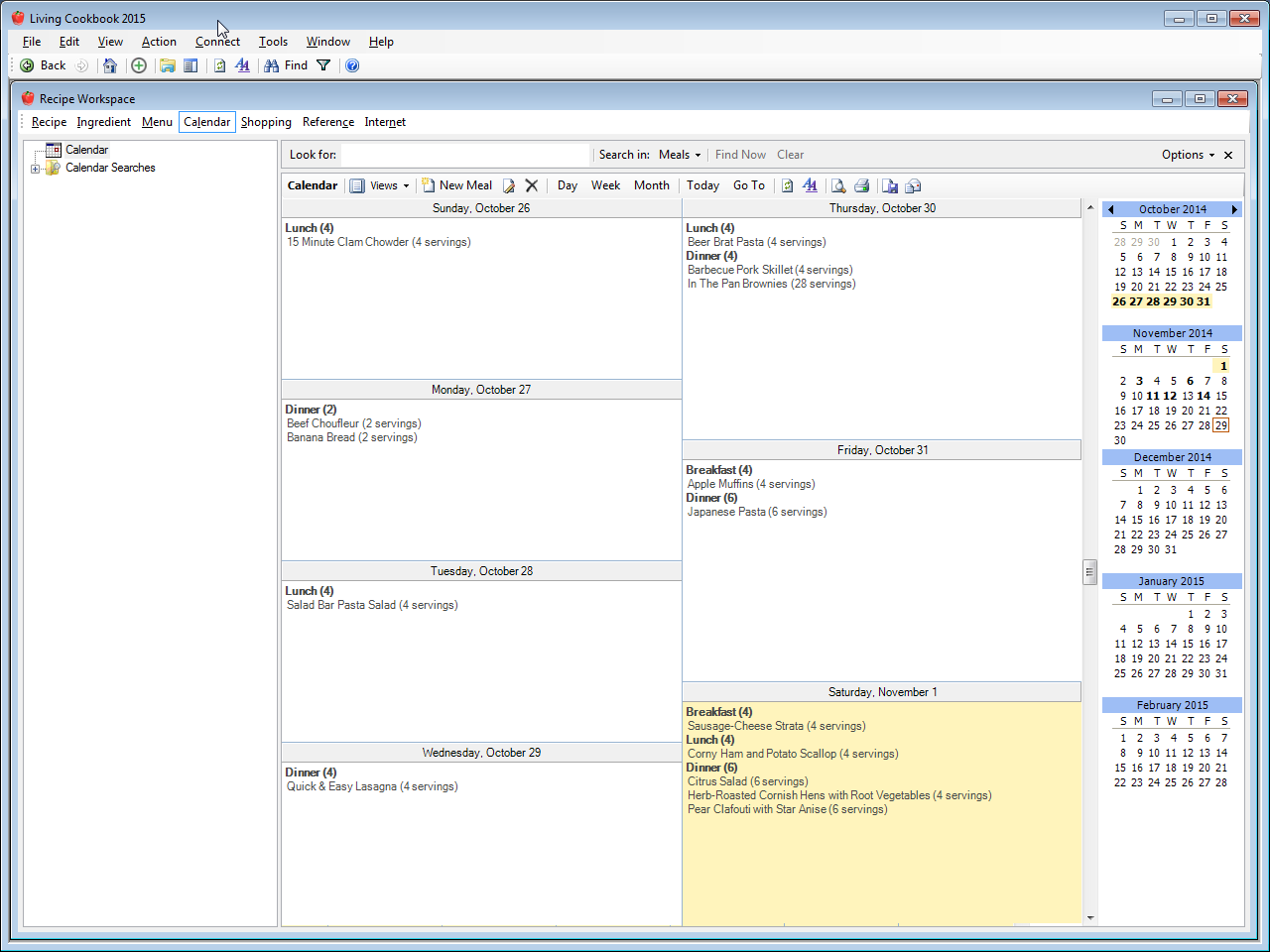This screenshot has width=1270, height=952.
Task: Click the calendar vertical scrollbar thumb
Action: (1089, 572)
